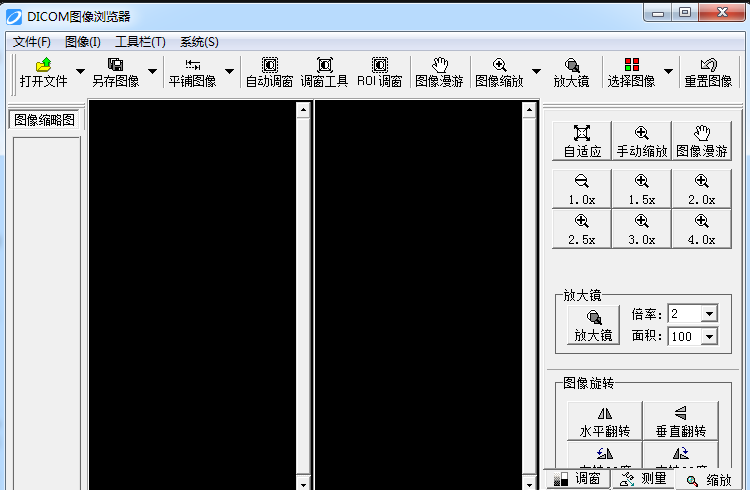Set zoom to 2.0x
The image size is (750, 490).
702,189
